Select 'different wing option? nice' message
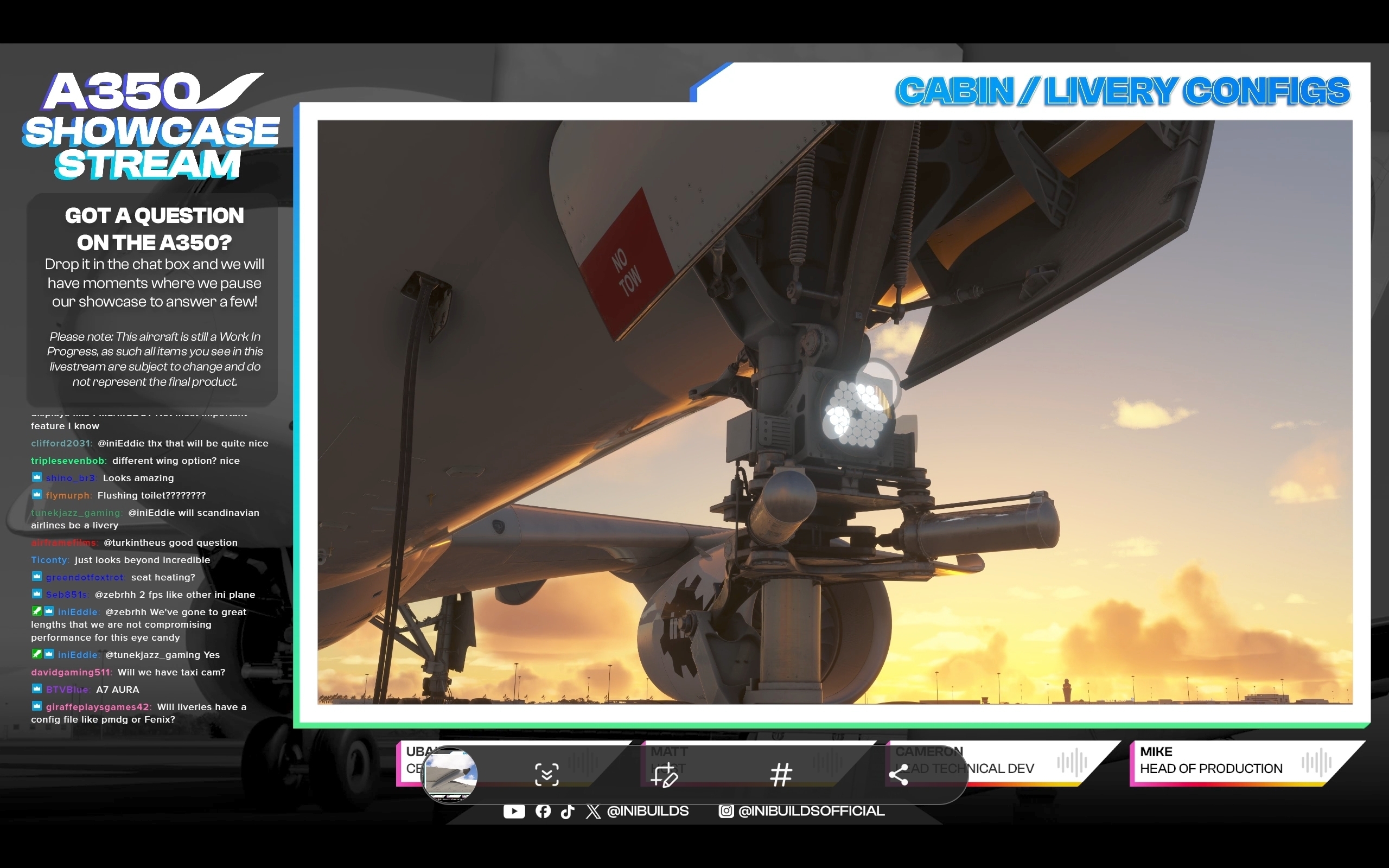 click(176, 461)
